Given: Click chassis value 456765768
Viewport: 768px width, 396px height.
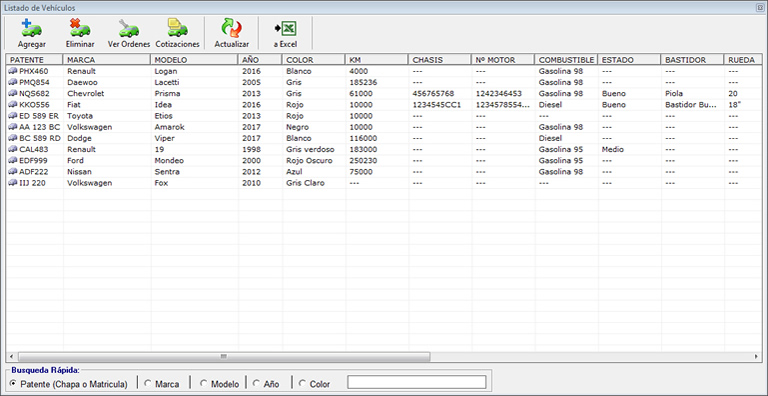Looking at the screenshot, I should click(x=433, y=94).
